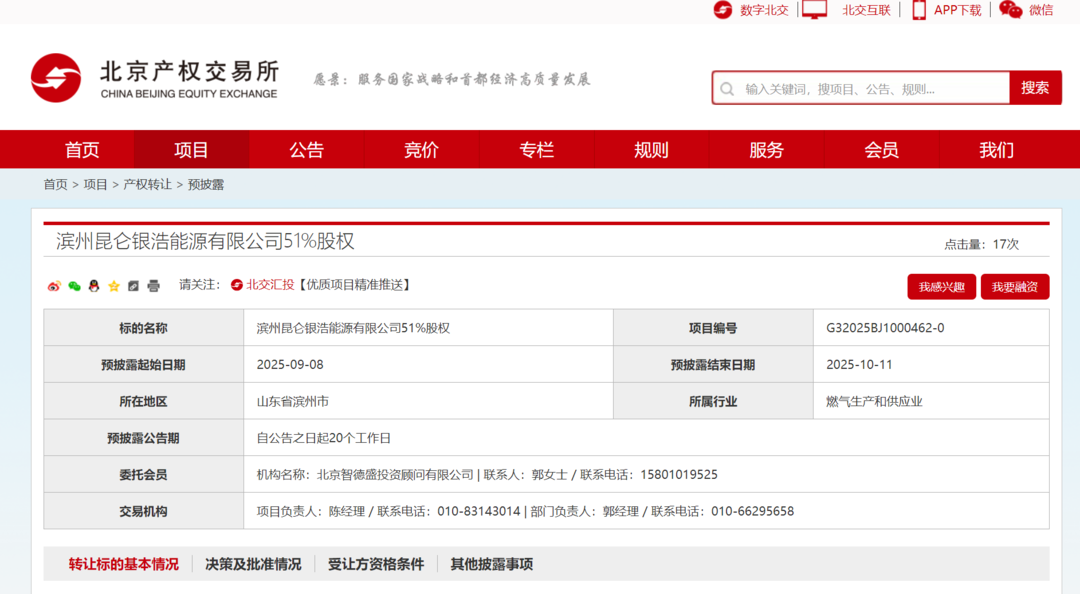
Task: Go to 项目 in the breadcrumb
Action: pos(95,185)
